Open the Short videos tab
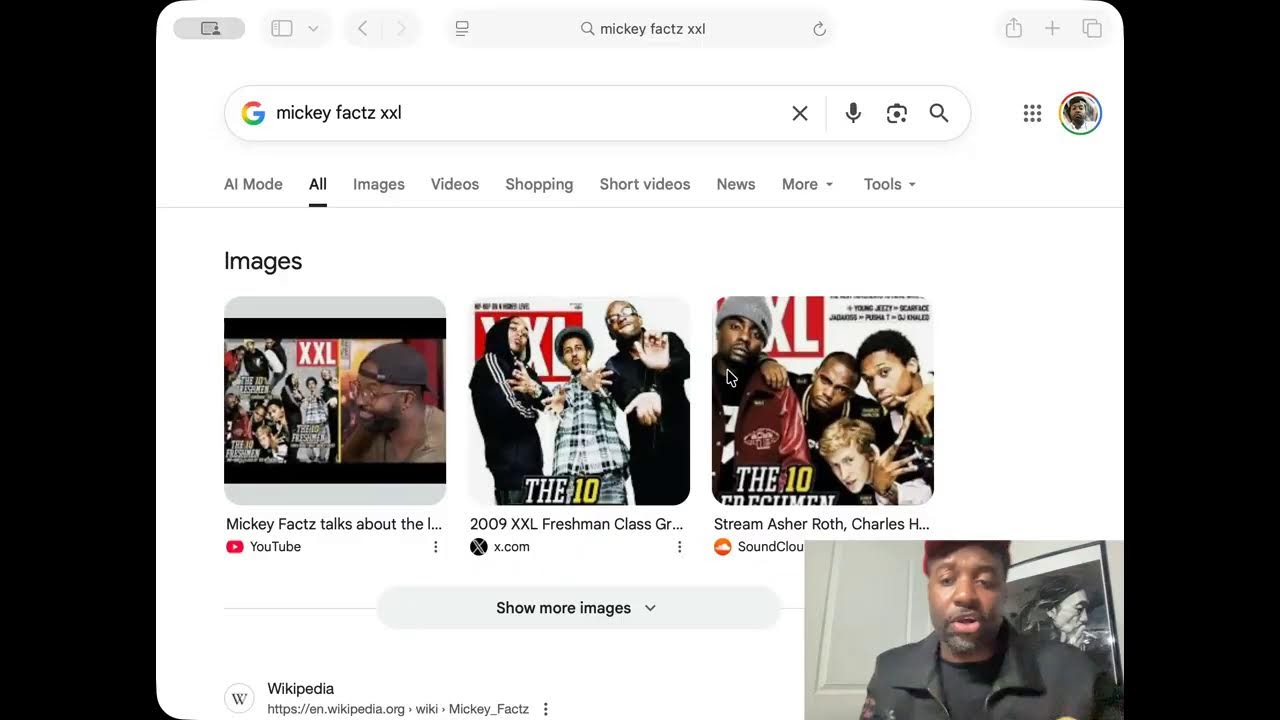This screenshot has width=1280, height=720. pos(645,184)
